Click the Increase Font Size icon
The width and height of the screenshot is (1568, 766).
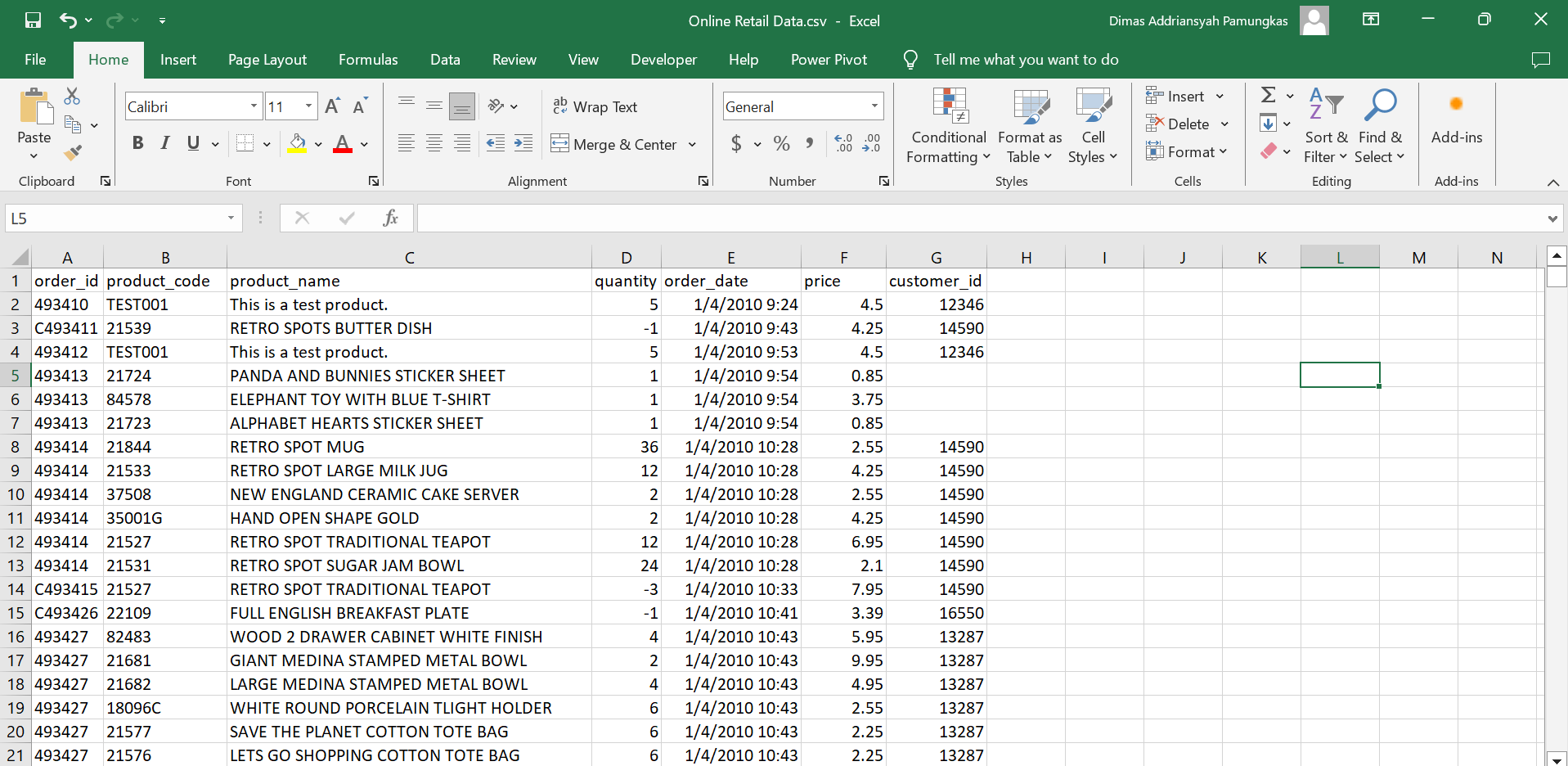point(332,106)
